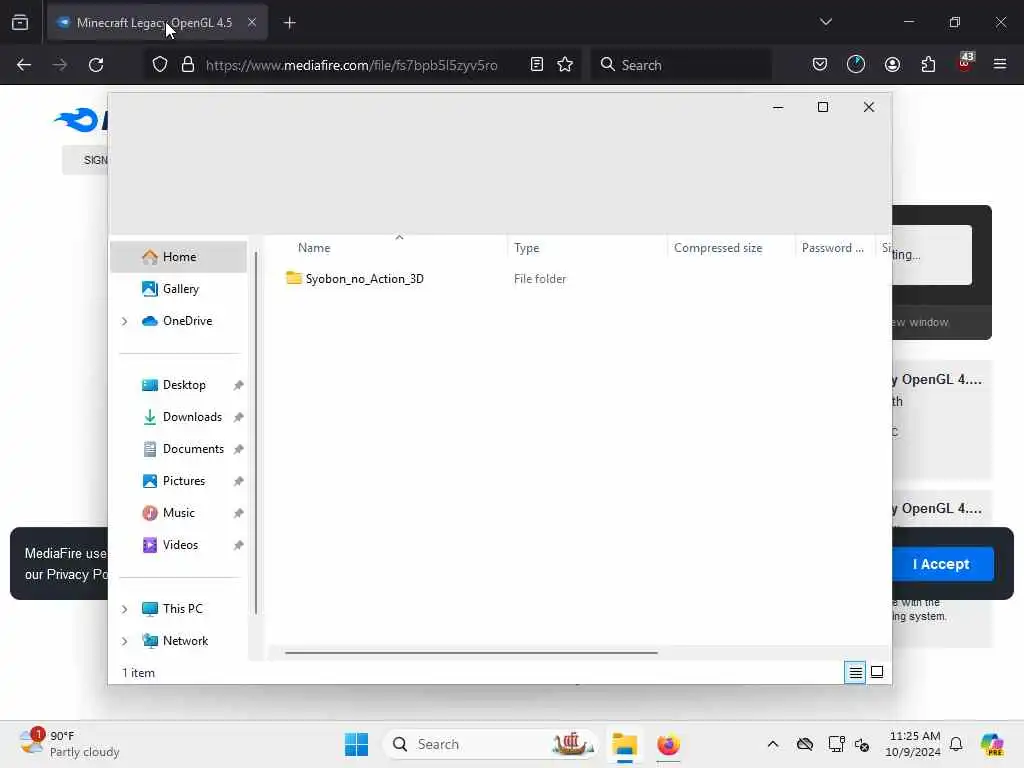Screen dimensions: 1024x768
Task: Open File Explorer from taskbar
Action: point(624,744)
